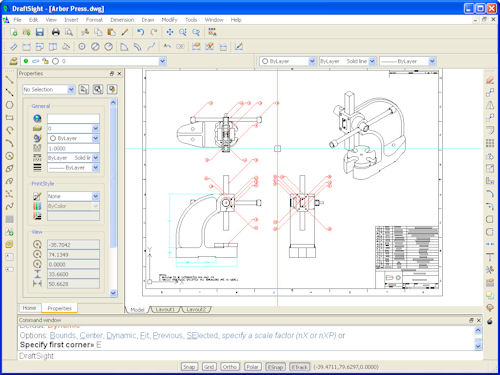Open the File menu
This screenshot has width=500, height=375.
(x=17, y=20)
